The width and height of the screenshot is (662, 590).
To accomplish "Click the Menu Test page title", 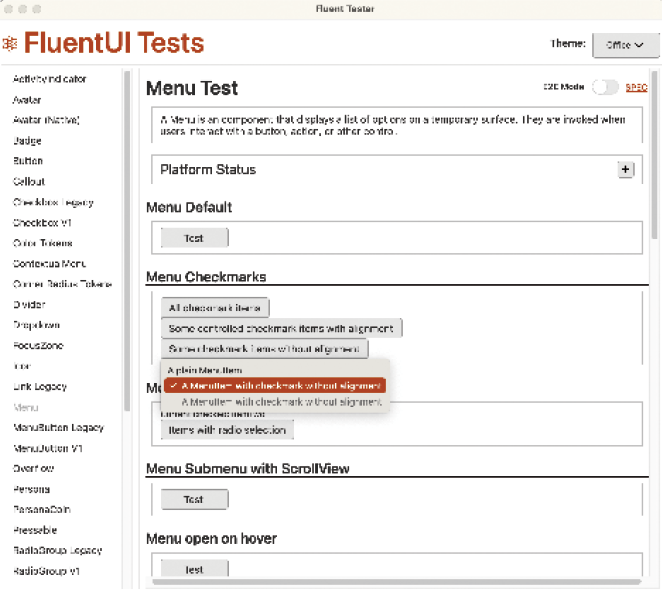I will [x=192, y=88].
